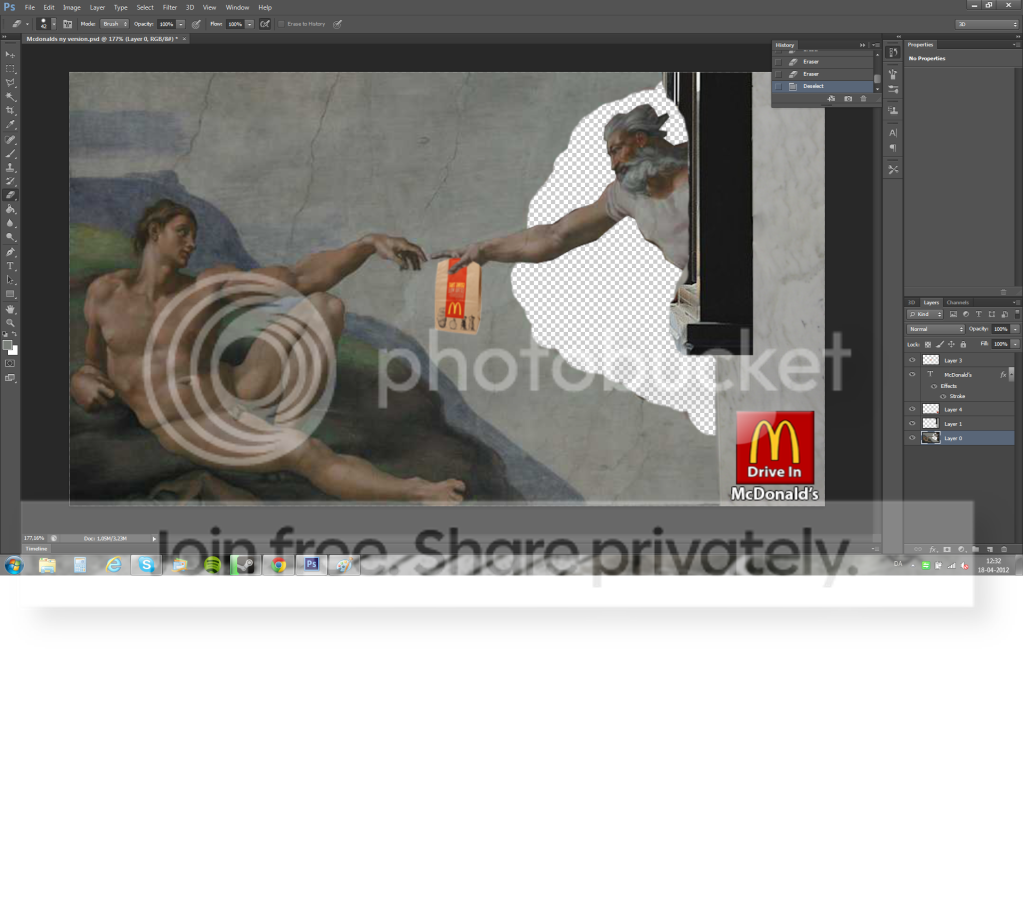This screenshot has width=1023, height=908.
Task: Open the brush preset picker arrow
Action: pos(53,24)
